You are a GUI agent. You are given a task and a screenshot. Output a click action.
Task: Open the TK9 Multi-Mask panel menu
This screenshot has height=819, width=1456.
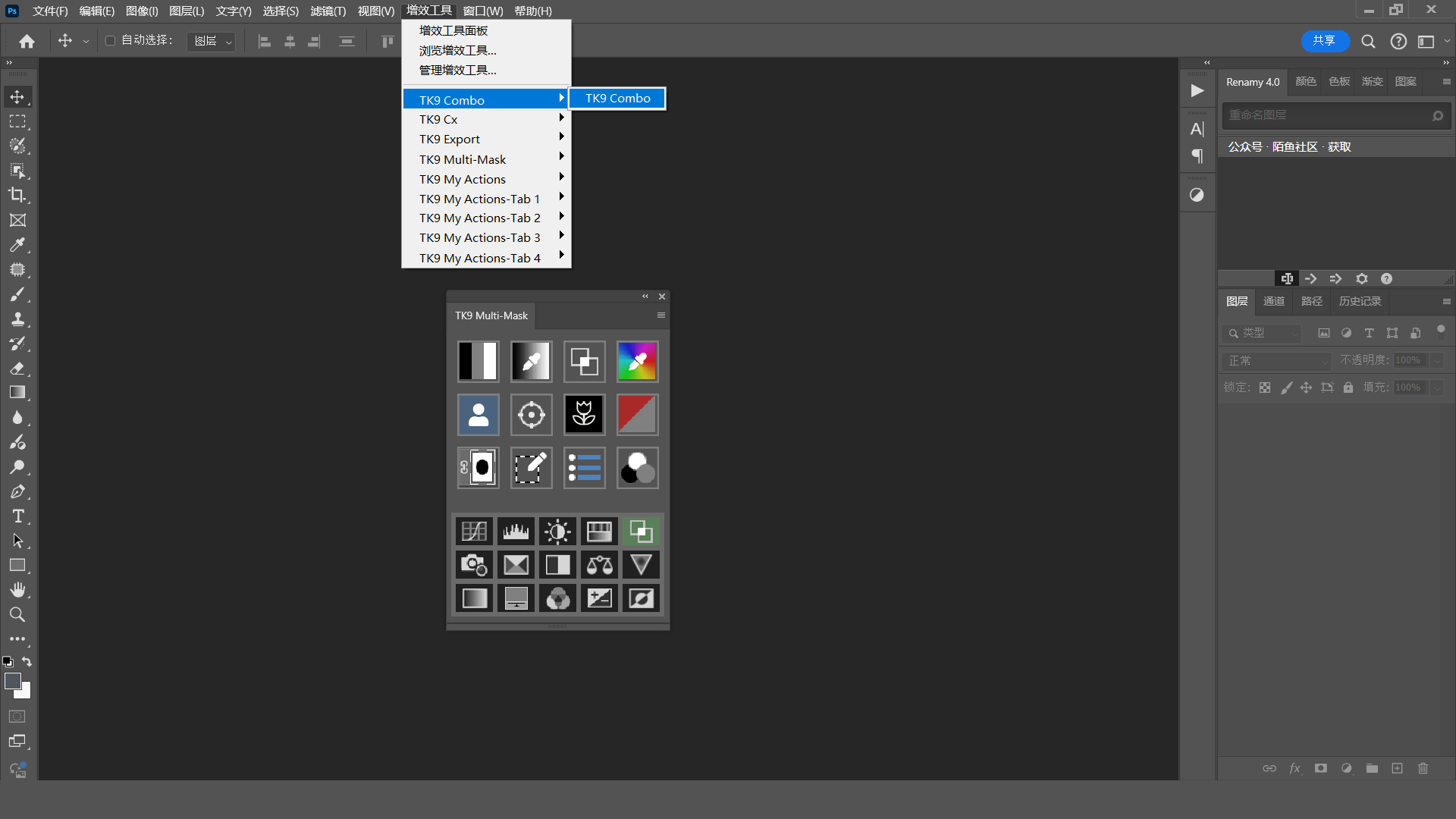(661, 315)
